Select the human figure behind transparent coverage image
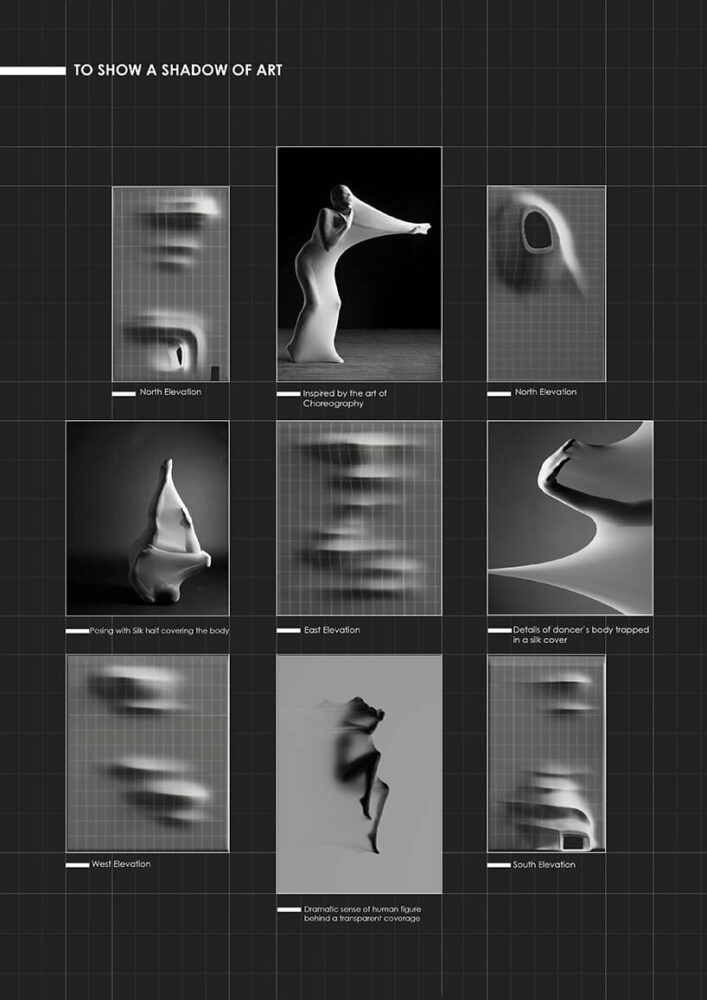Screen dimensions: 707x1000 tap(358, 773)
